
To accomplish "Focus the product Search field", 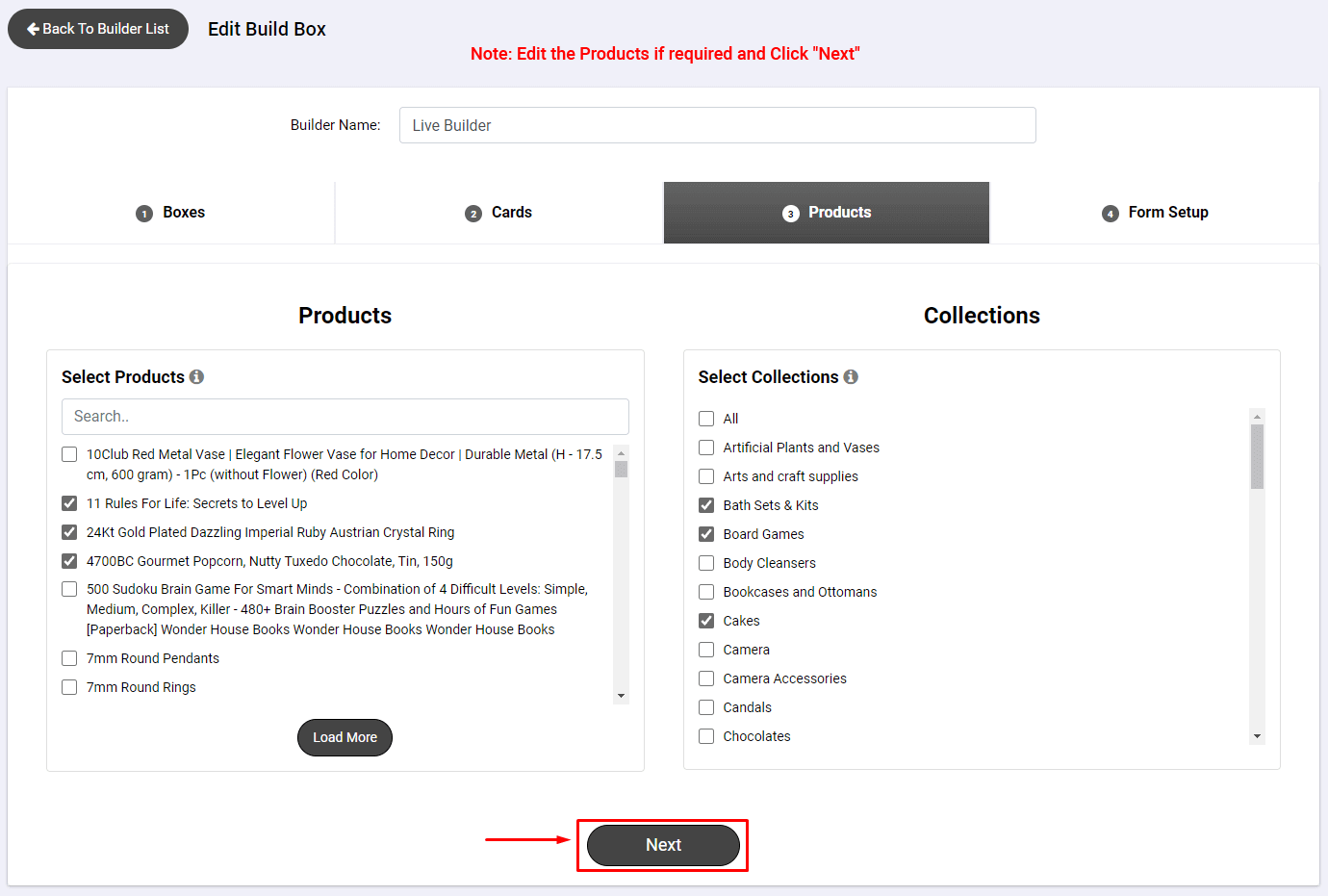I will click(x=345, y=417).
